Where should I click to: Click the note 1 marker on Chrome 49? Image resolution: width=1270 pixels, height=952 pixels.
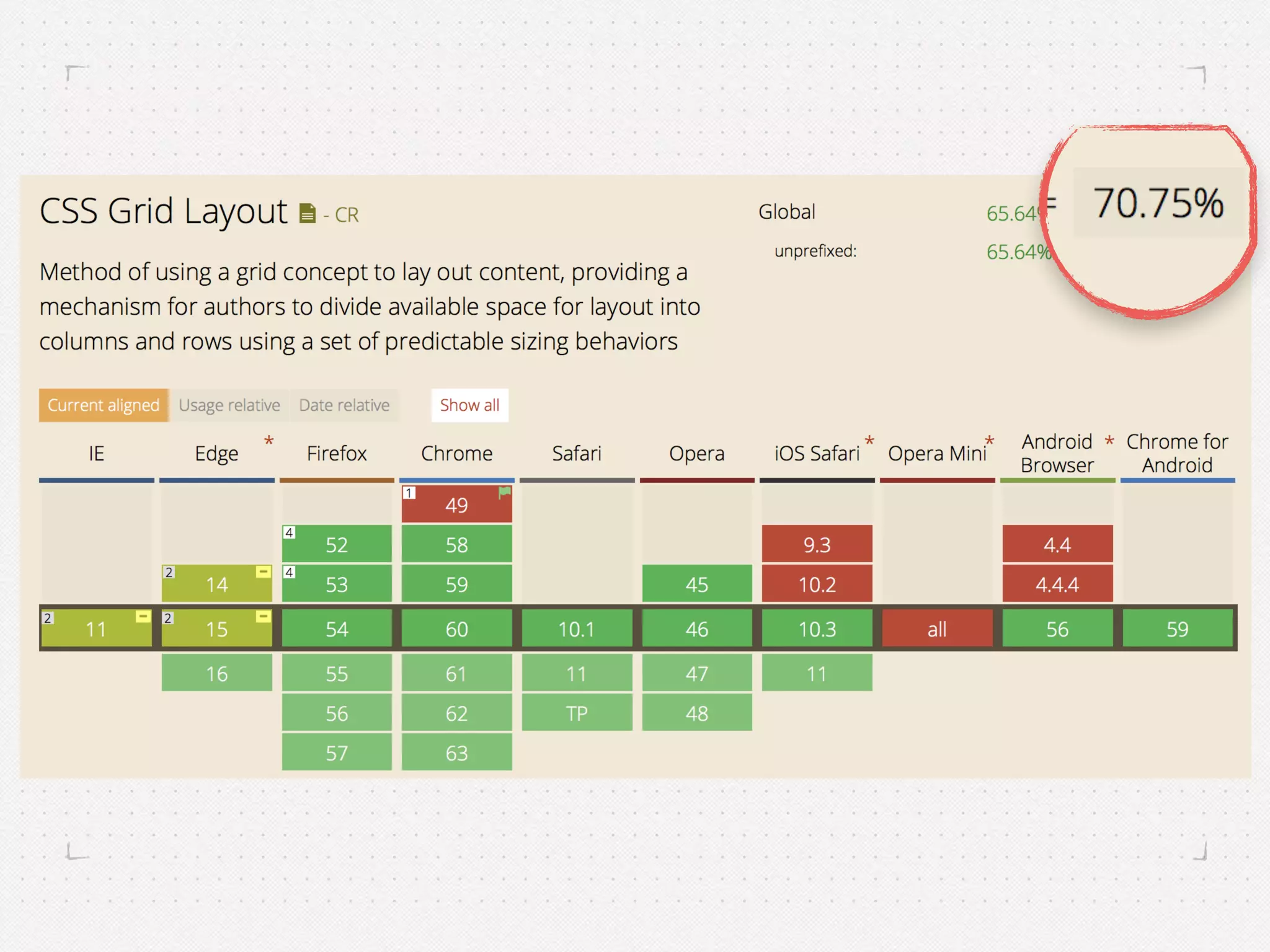click(409, 493)
